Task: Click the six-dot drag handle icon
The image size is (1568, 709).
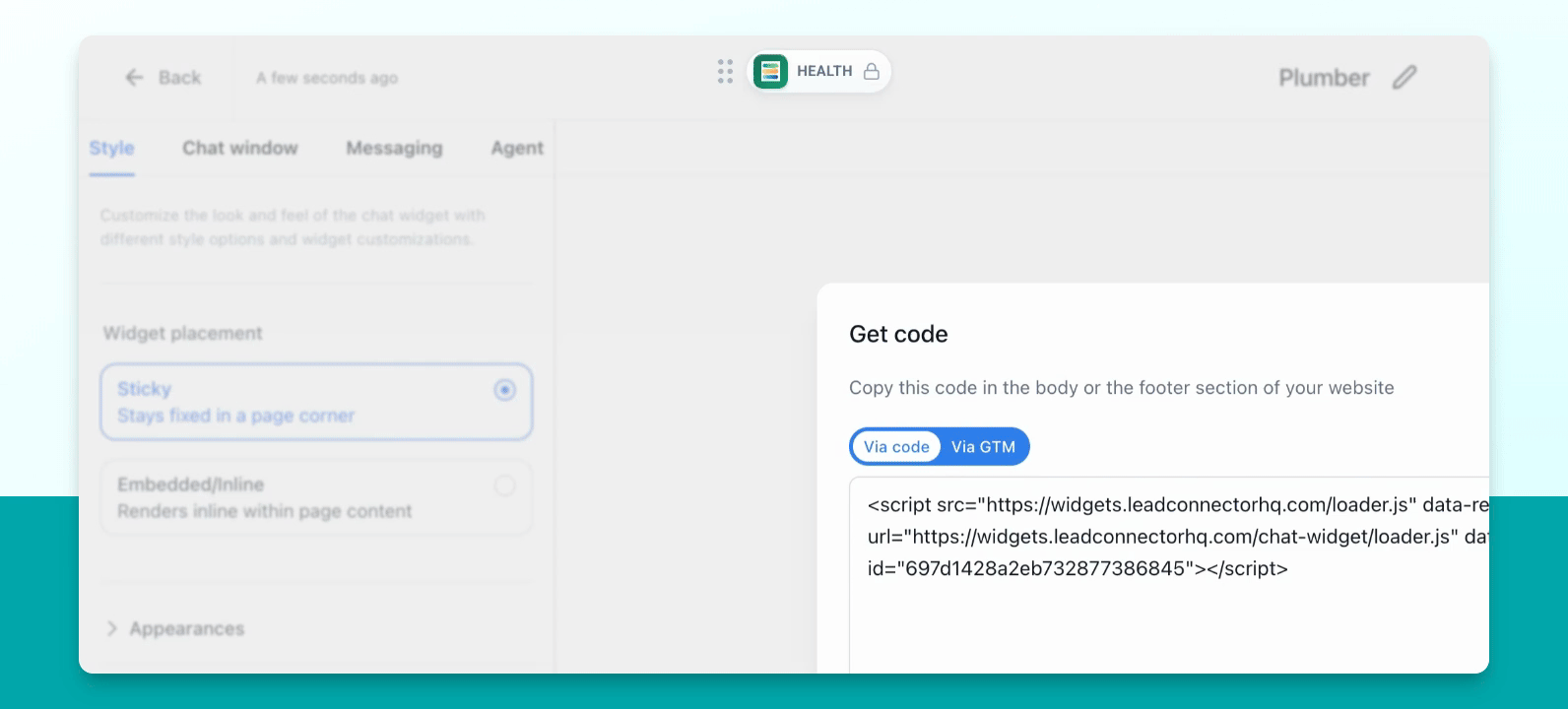Action: click(726, 71)
